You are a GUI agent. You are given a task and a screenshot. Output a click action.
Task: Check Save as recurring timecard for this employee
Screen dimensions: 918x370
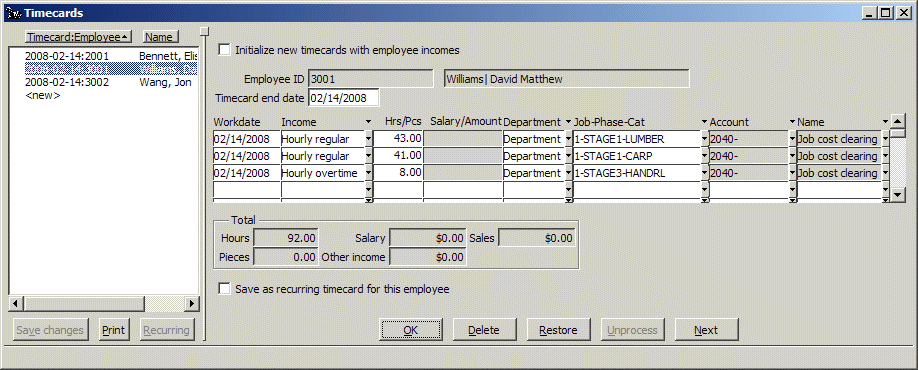(225, 289)
